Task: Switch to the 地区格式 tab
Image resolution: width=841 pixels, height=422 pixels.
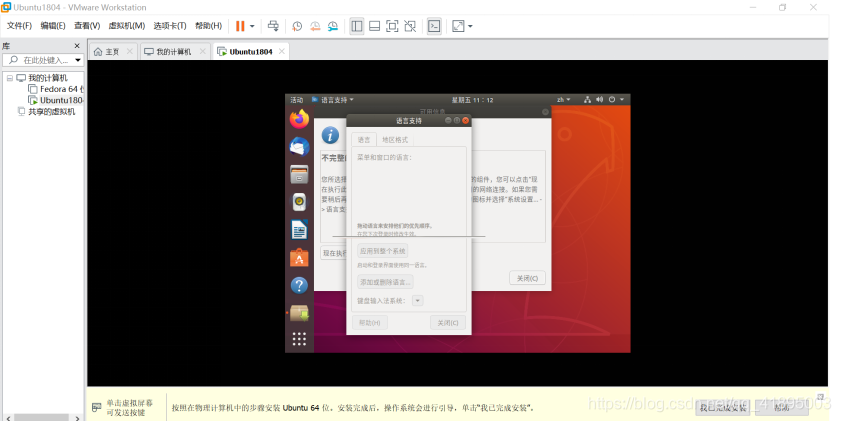Action: (395, 139)
